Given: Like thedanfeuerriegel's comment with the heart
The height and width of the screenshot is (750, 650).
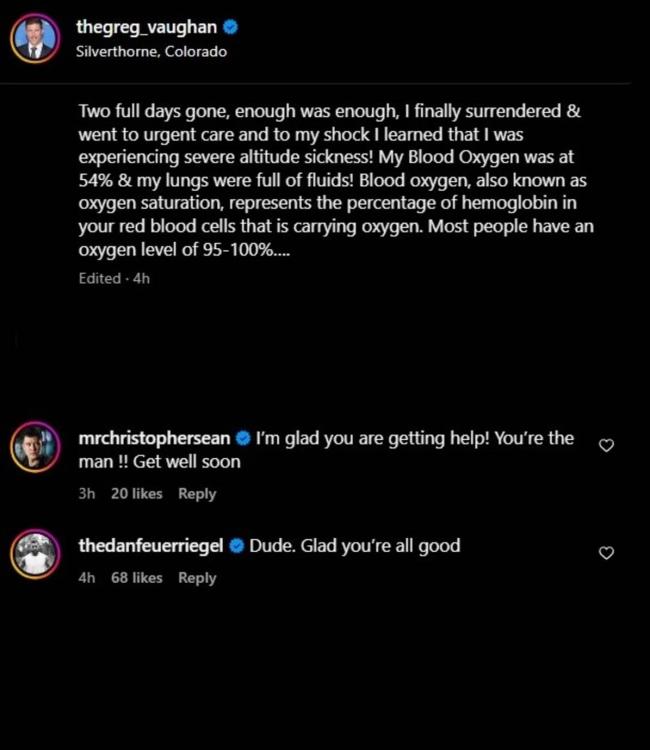Looking at the screenshot, I should (x=606, y=552).
